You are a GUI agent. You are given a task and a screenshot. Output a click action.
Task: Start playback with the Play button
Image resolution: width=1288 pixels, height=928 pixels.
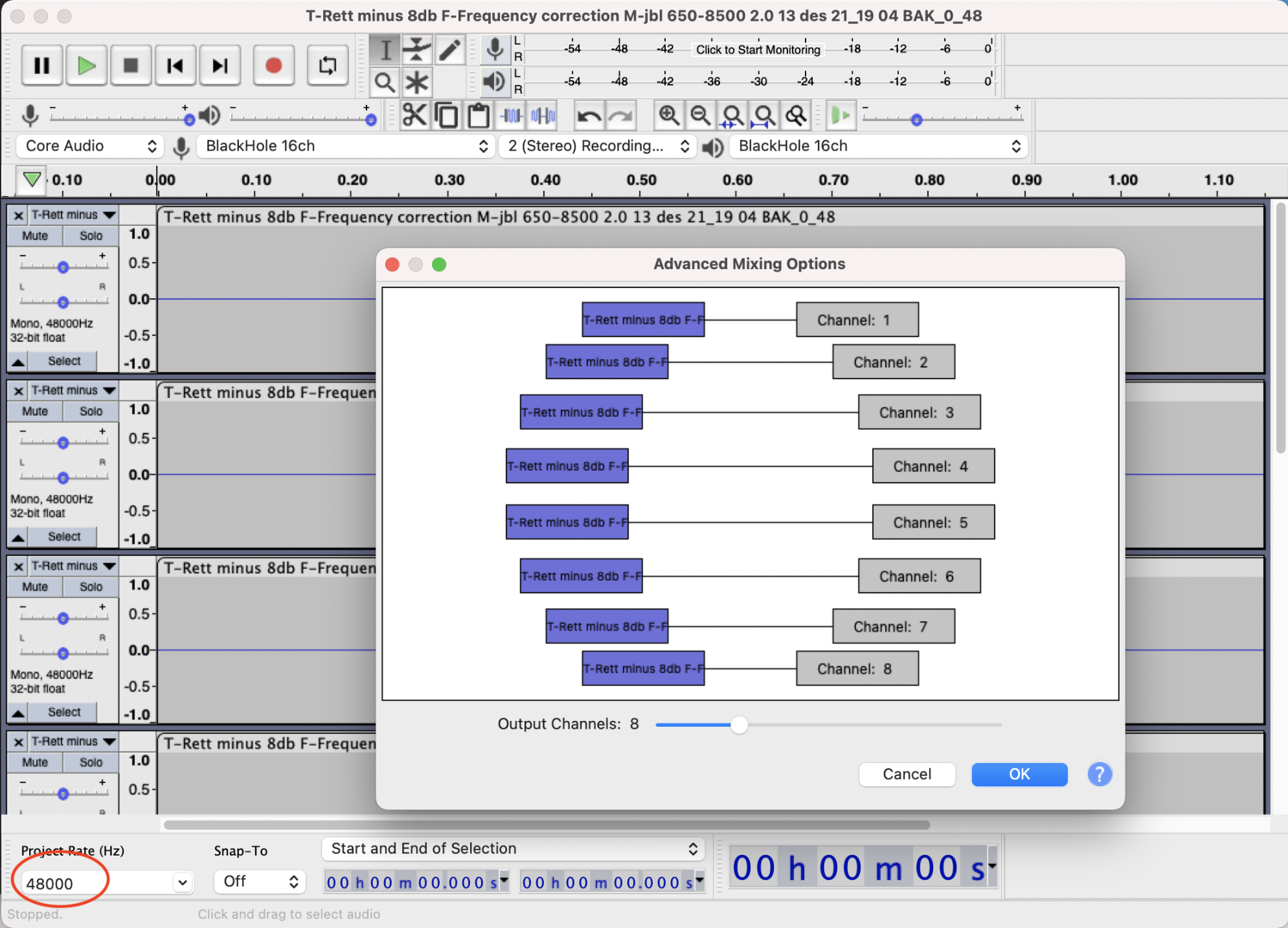[x=86, y=65]
